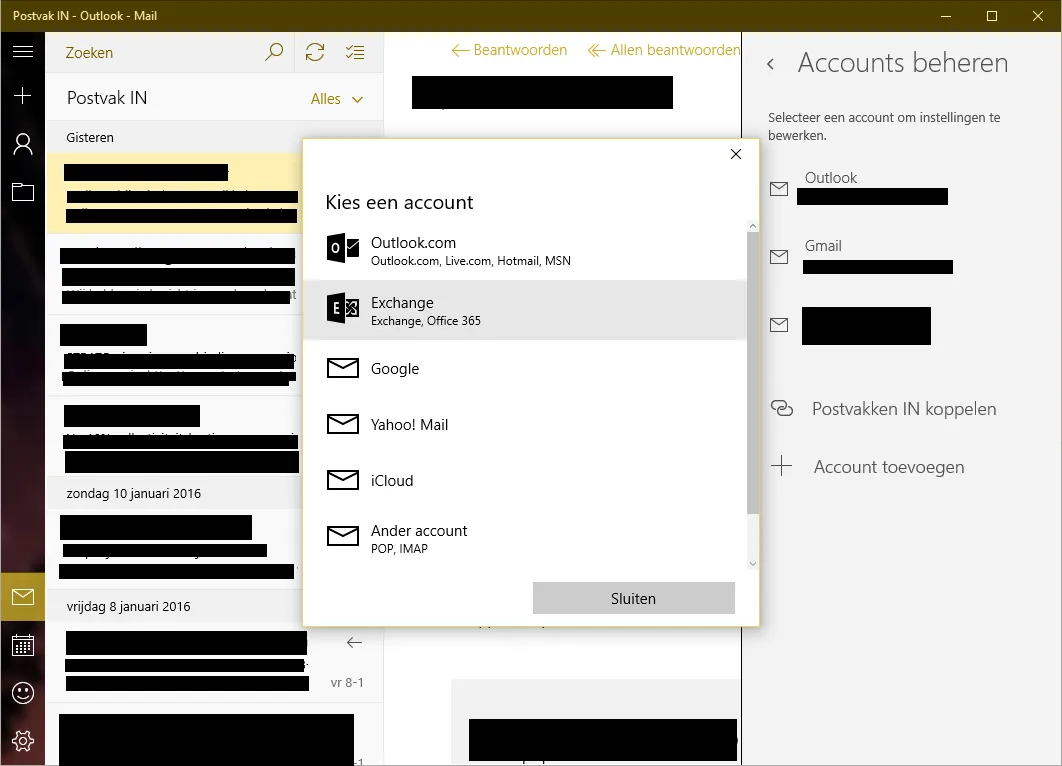Screen dimensions: 1062x766
Task: Open the hamburger navigation menu
Action: click(x=22, y=51)
